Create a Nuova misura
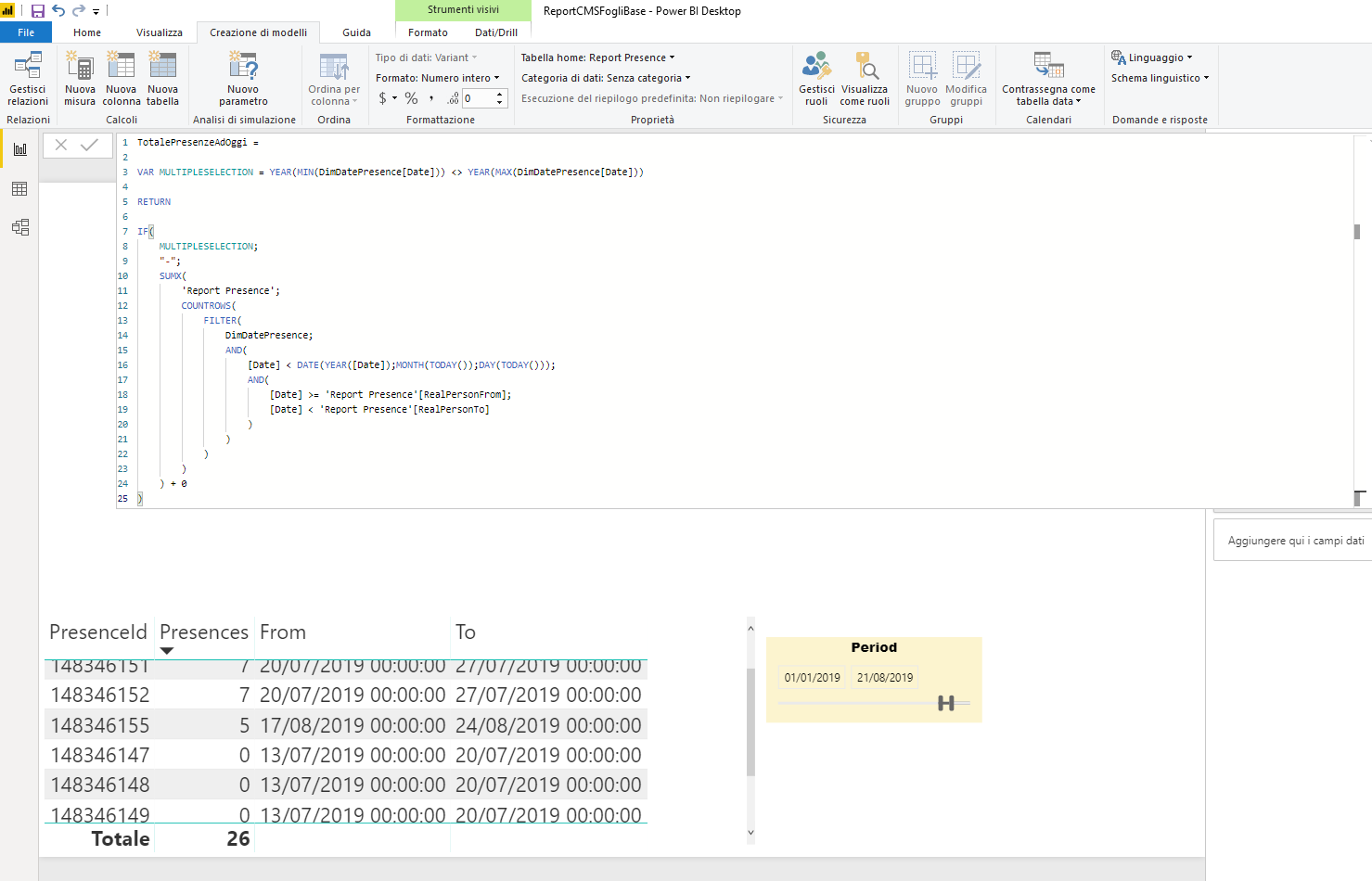This screenshot has width=1372, height=881. pyautogui.click(x=80, y=79)
